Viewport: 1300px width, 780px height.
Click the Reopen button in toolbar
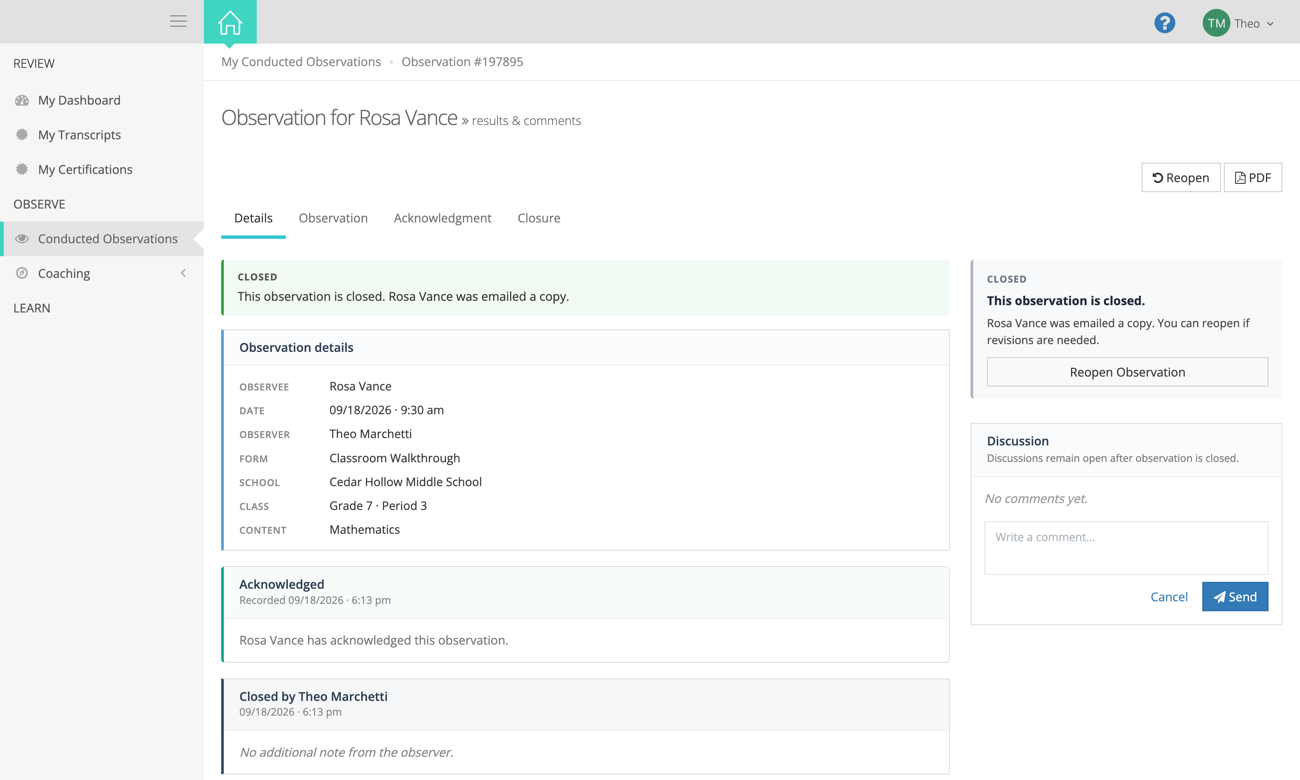coord(1181,177)
